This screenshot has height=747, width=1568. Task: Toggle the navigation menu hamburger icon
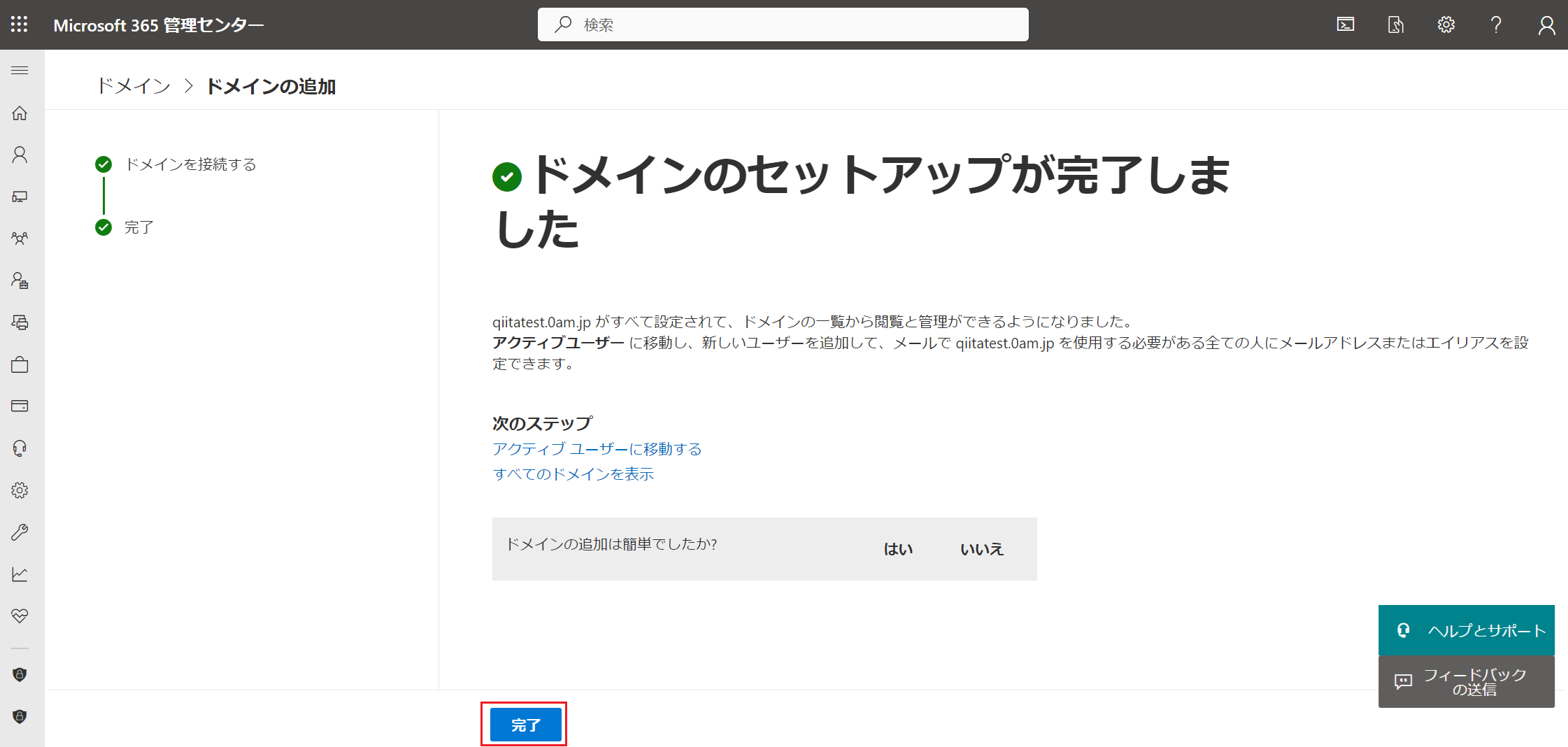coord(20,71)
